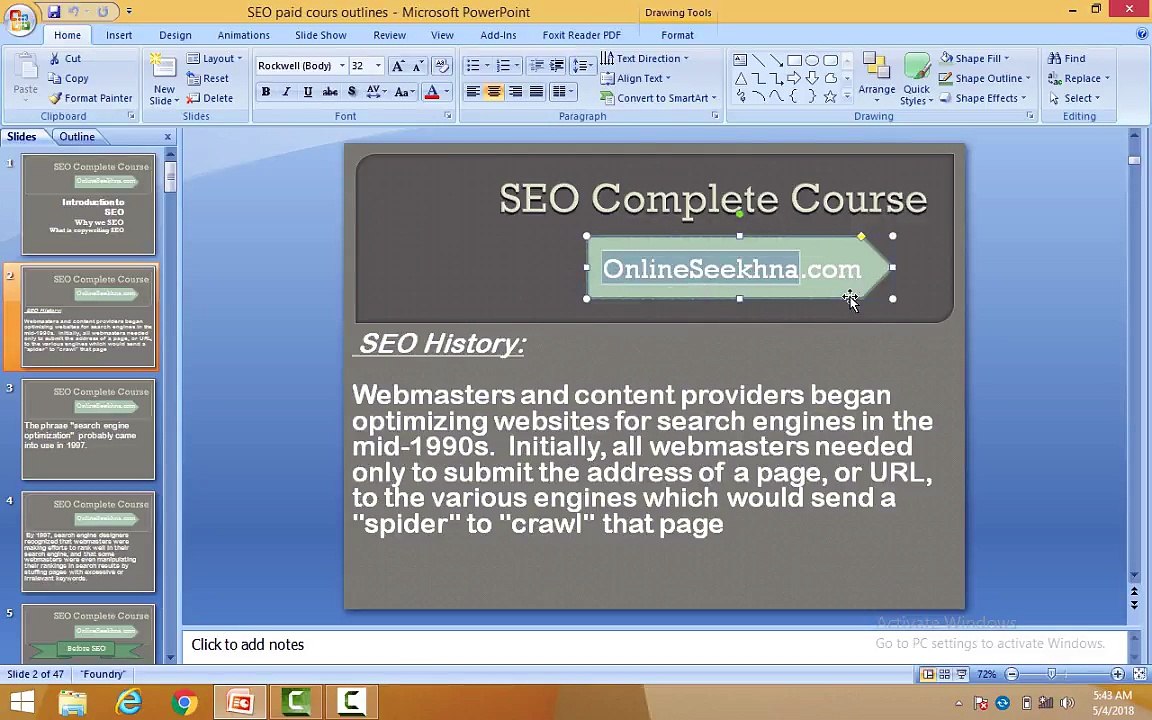Select the oval shape

coord(812,60)
